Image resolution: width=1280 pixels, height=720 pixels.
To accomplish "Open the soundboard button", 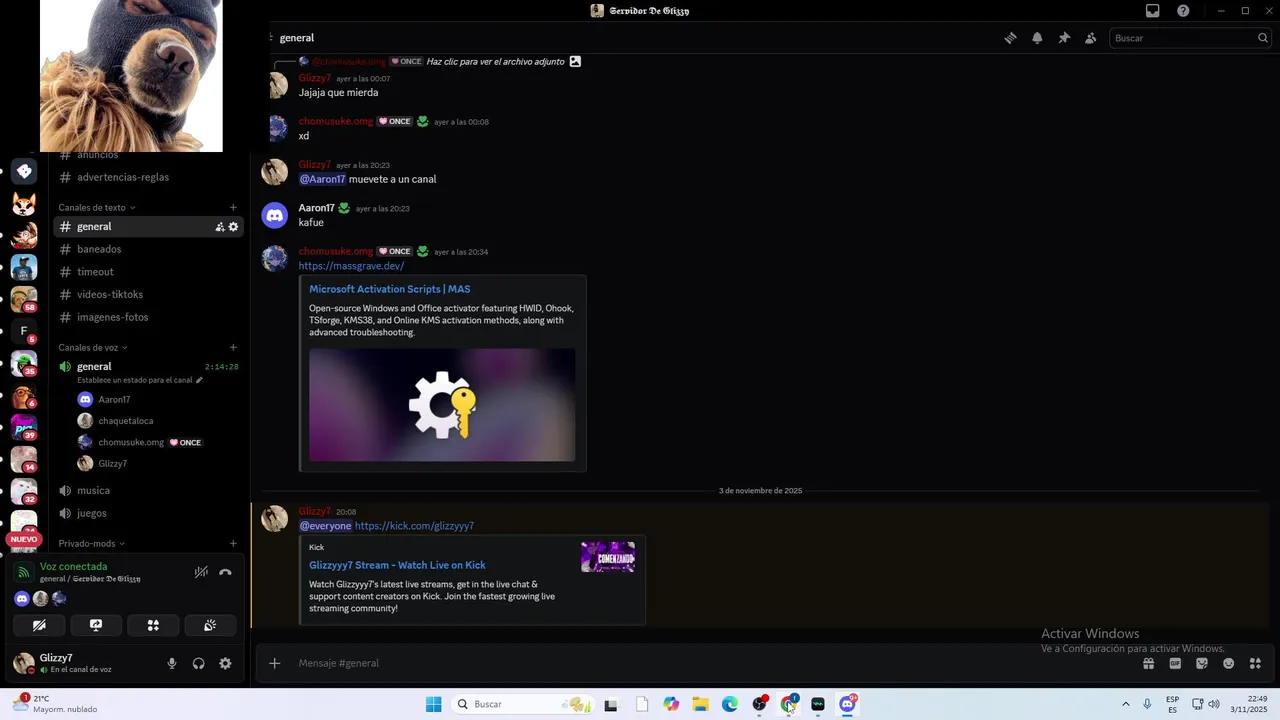I will pos(210,625).
